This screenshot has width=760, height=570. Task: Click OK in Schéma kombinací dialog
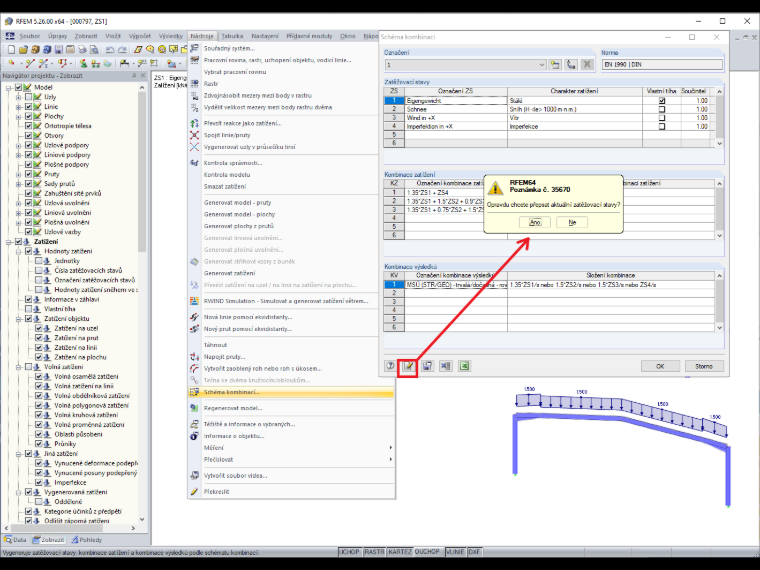pos(660,366)
